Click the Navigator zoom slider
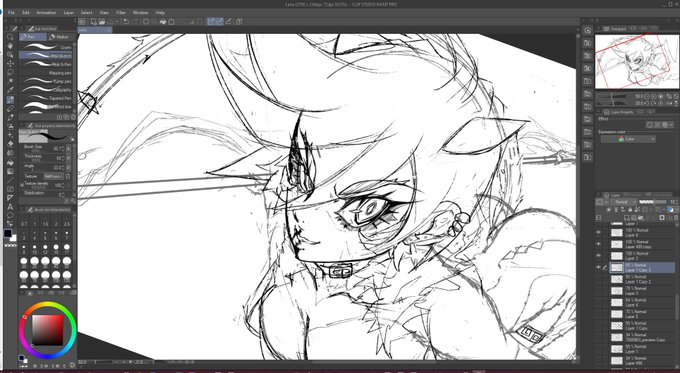680x373 pixels. pos(611,96)
